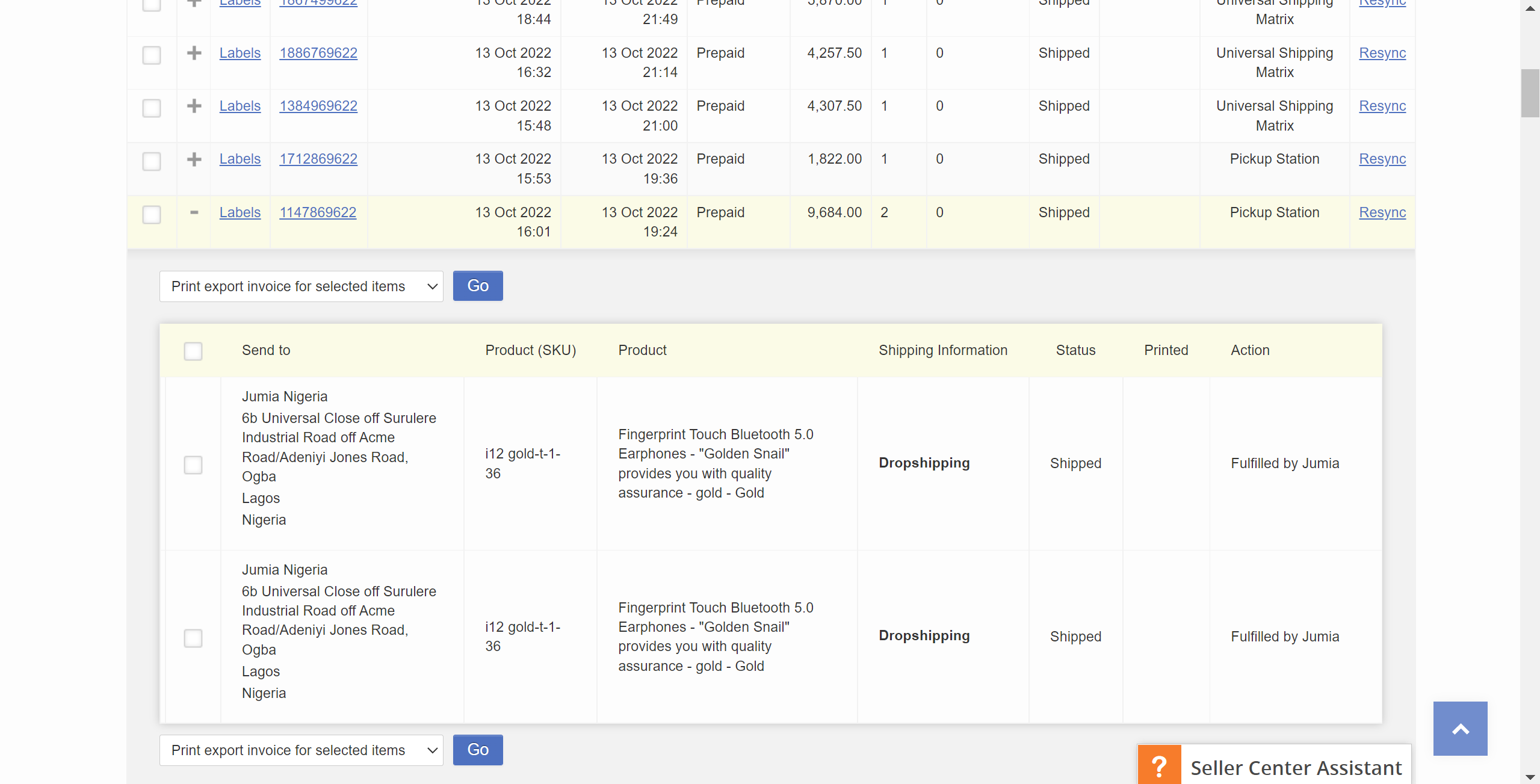The height and width of the screenshot is (784, 1540).
Task: Open order number 1384969622
Action: point(318,106)
